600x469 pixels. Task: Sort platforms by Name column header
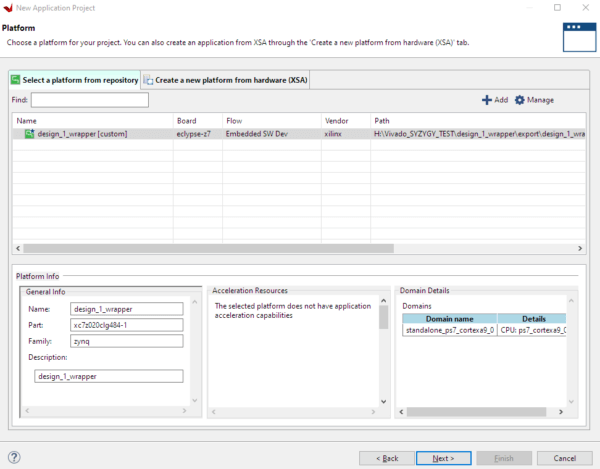click(x=27, y=121)
